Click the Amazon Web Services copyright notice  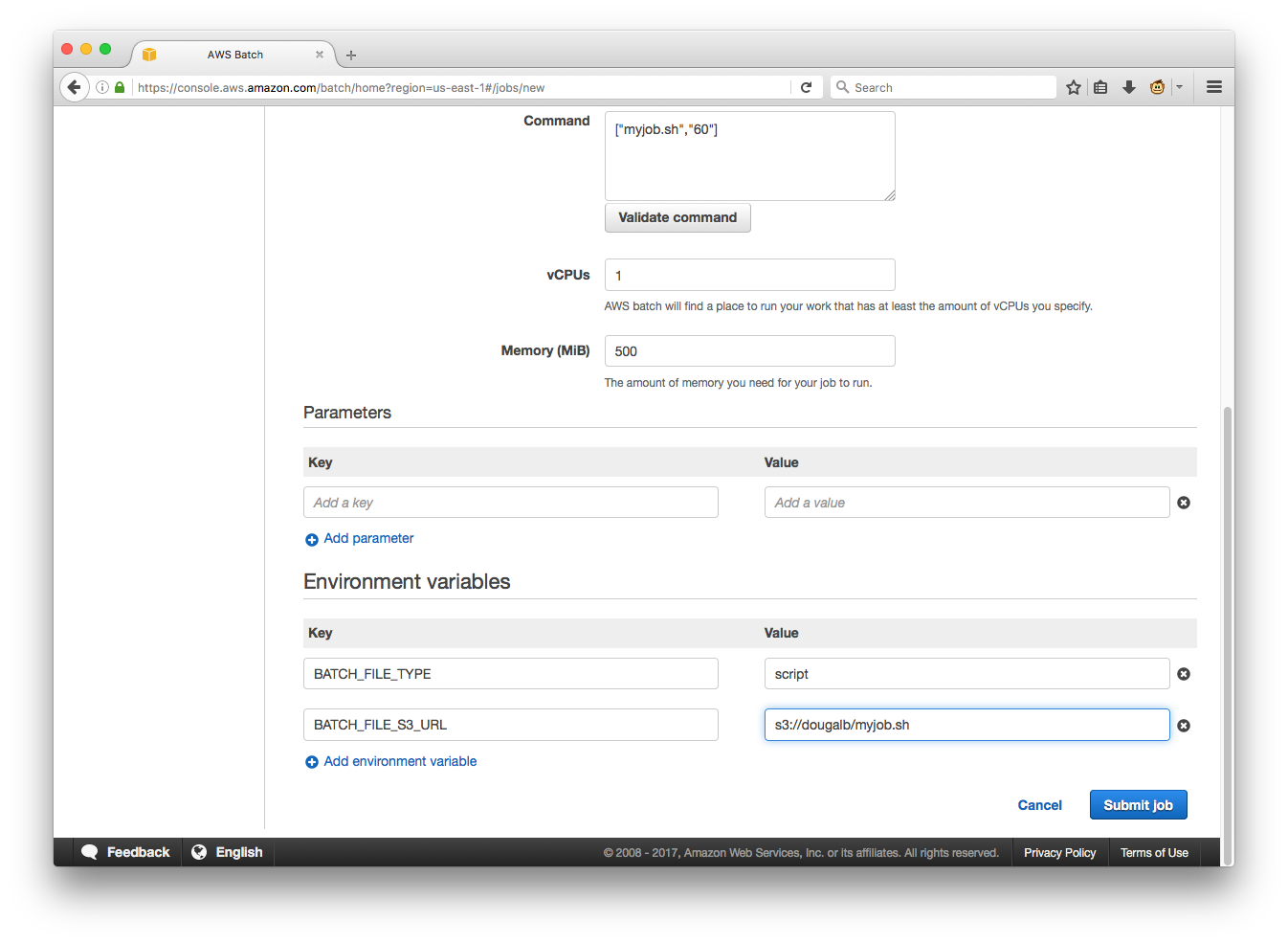(801, 853)
